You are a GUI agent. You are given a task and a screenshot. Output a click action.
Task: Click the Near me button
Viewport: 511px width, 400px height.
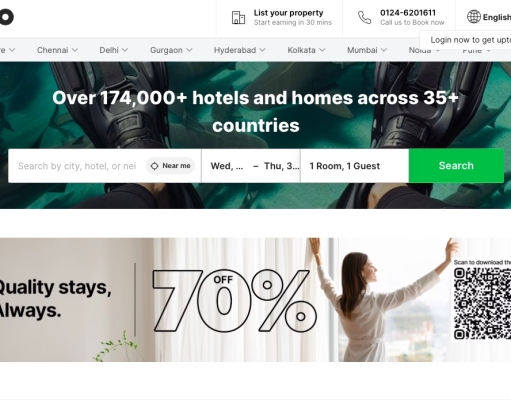[x=170, y=166]
